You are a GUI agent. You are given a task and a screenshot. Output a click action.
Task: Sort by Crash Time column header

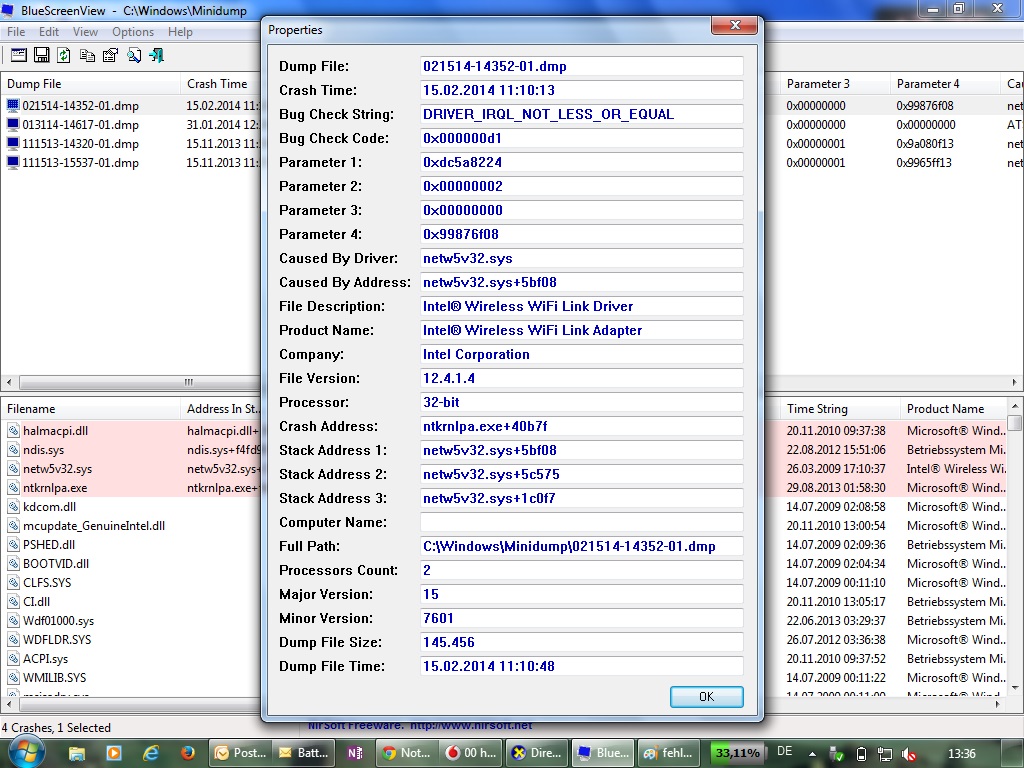pos(221,84)
